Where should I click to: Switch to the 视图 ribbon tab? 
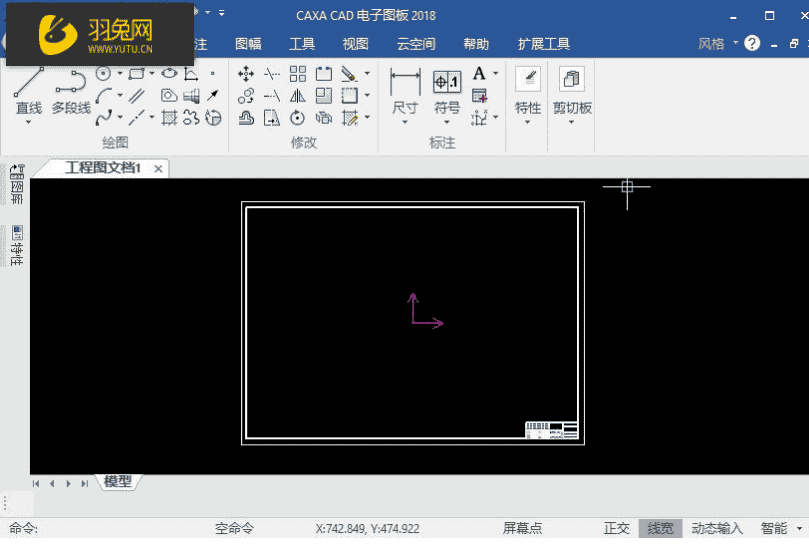click(355, 44)
